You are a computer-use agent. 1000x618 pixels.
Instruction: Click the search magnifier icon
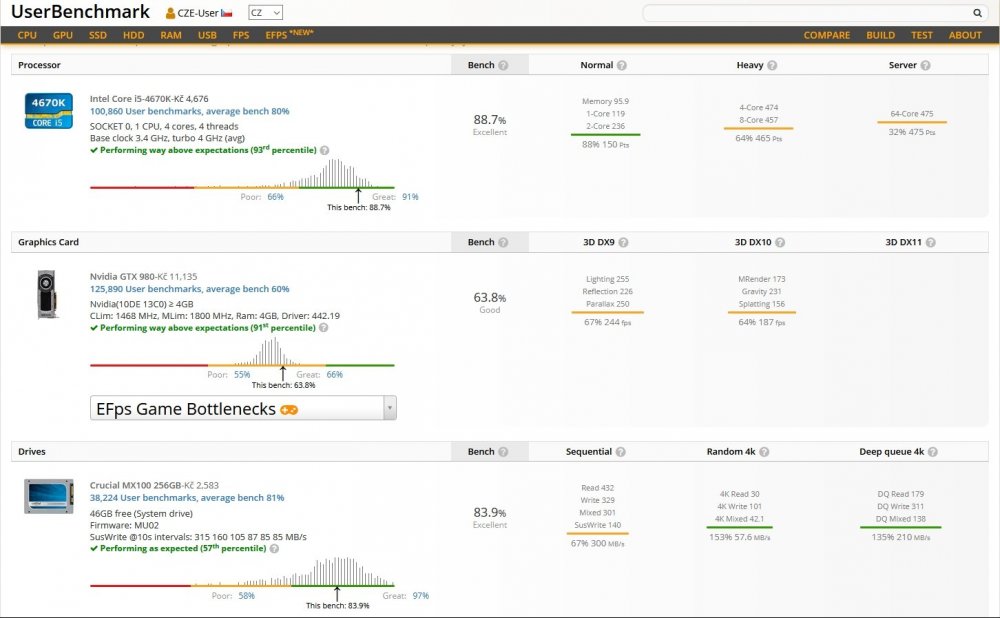[x=977, y=13]
